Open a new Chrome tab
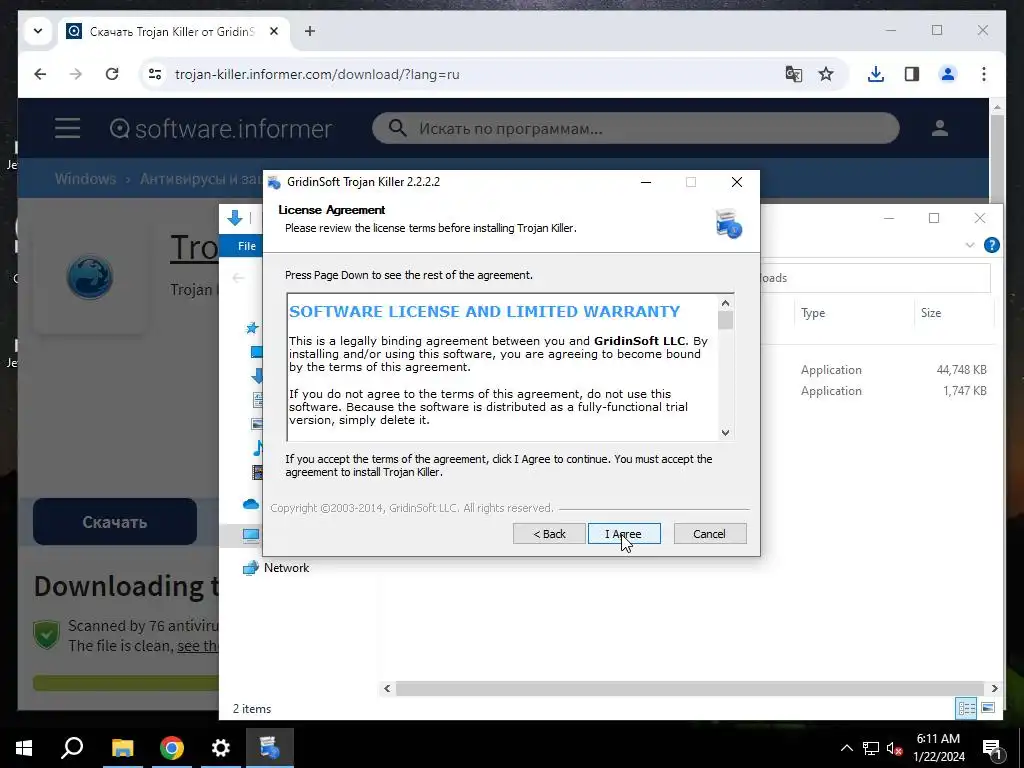 pos(310,31)
